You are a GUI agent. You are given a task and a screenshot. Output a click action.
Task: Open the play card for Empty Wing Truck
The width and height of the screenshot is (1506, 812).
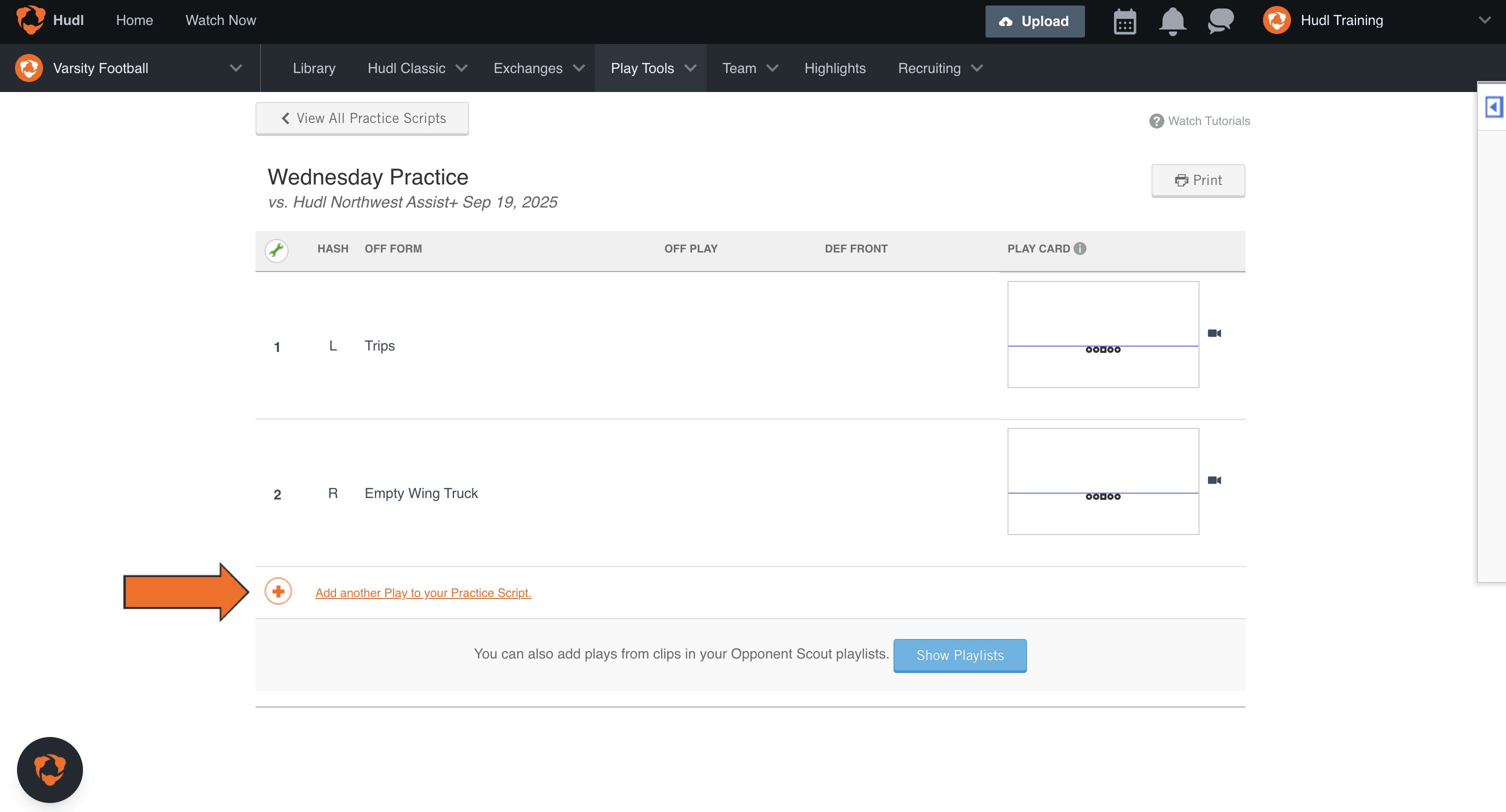click(x=1102, y=481)
